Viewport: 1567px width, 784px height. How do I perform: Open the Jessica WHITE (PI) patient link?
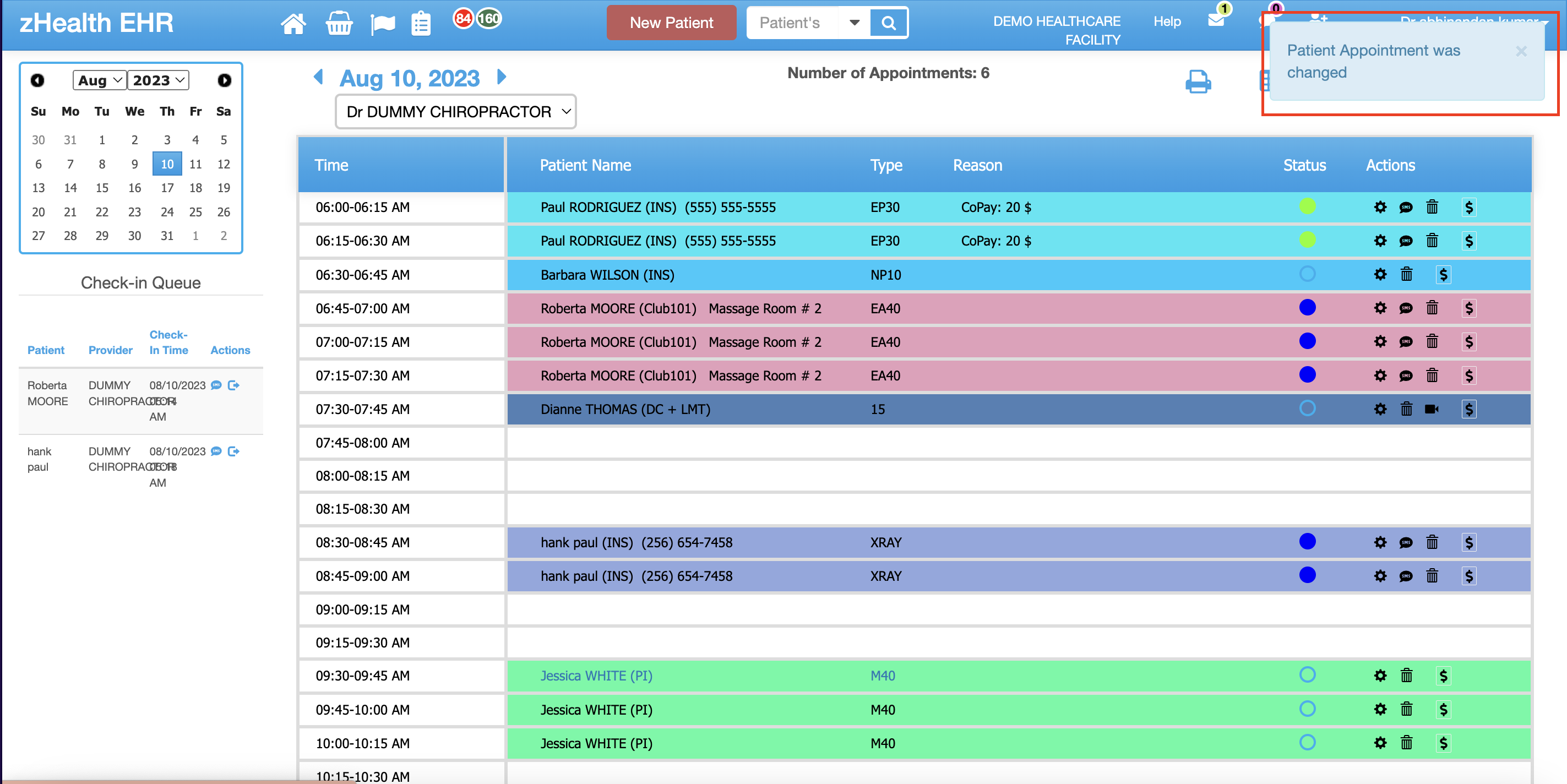pos(596,676)
